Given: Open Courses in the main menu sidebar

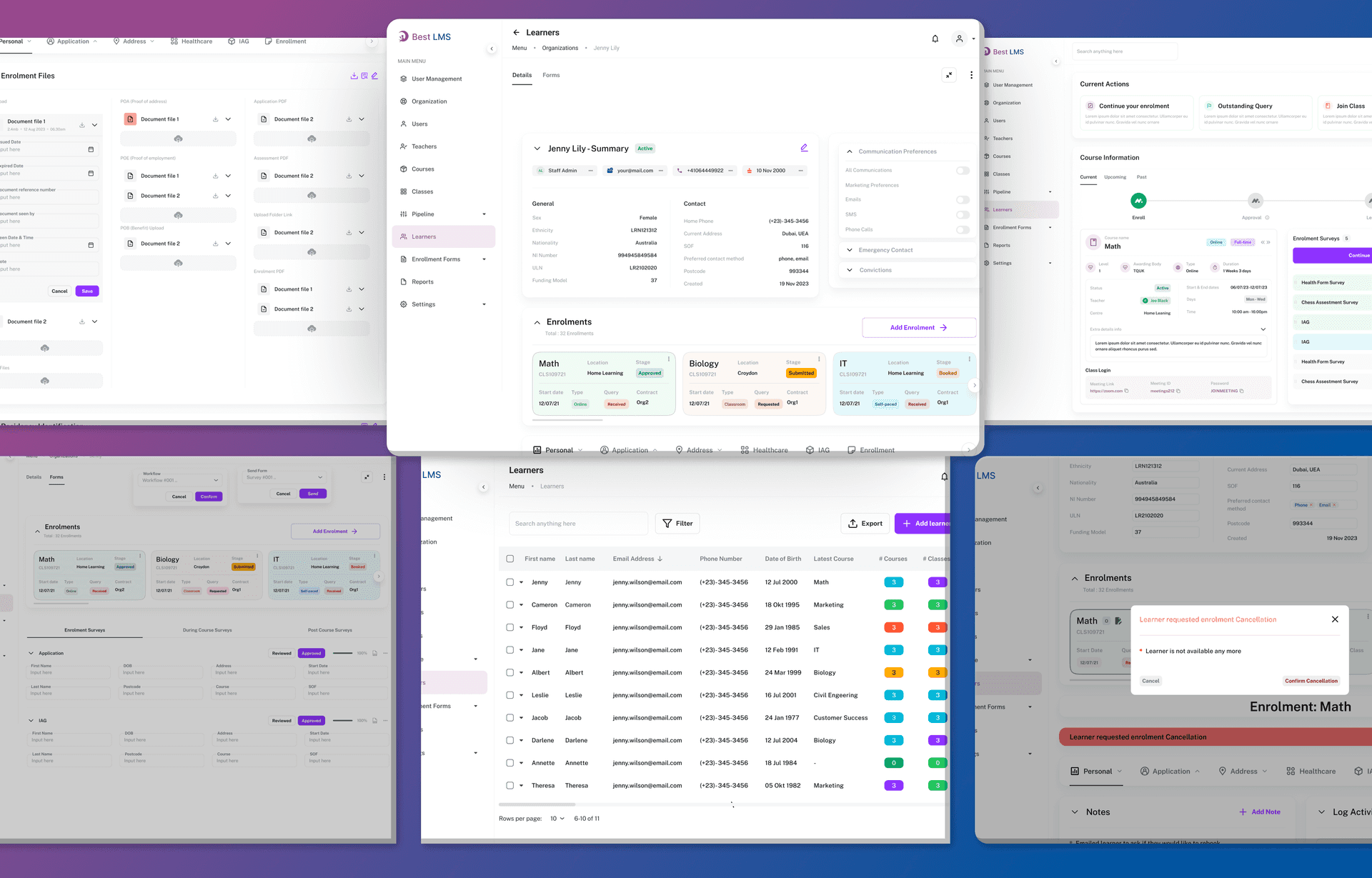Looking at the screenshot, I should pyautogui.click(x=422, y=169).
